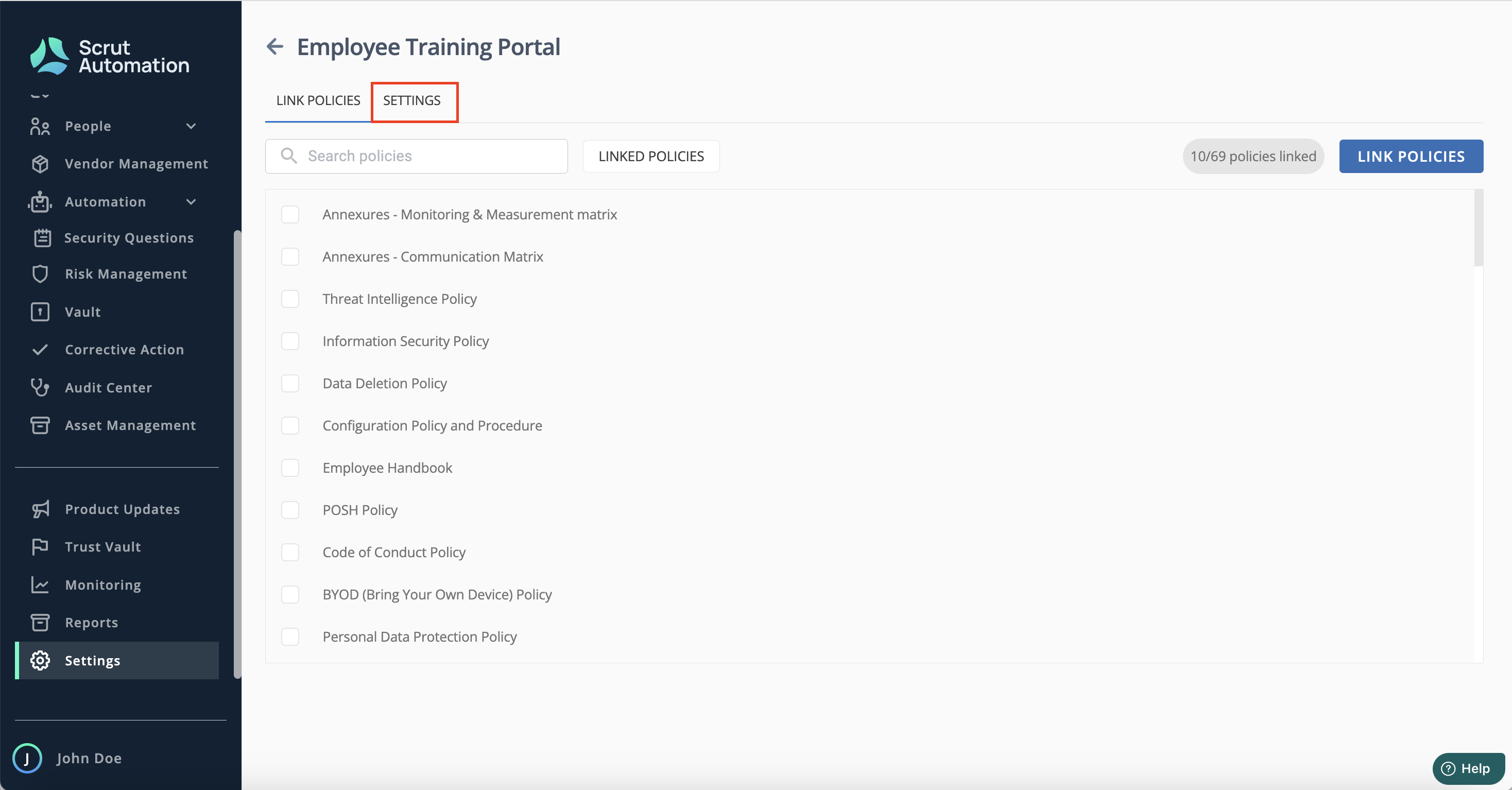Select the Employee Handbook checkbox

290,468
